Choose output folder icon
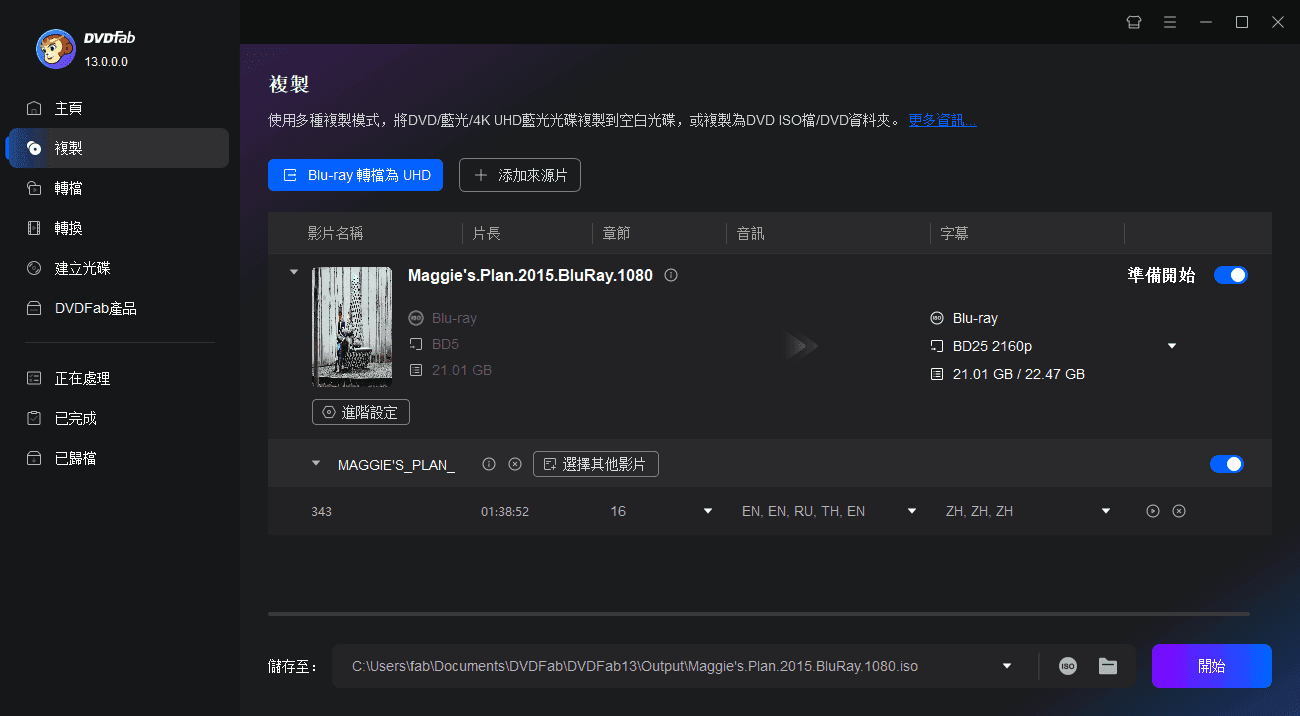This screenshot has height=716, width=1300. 1107,666
